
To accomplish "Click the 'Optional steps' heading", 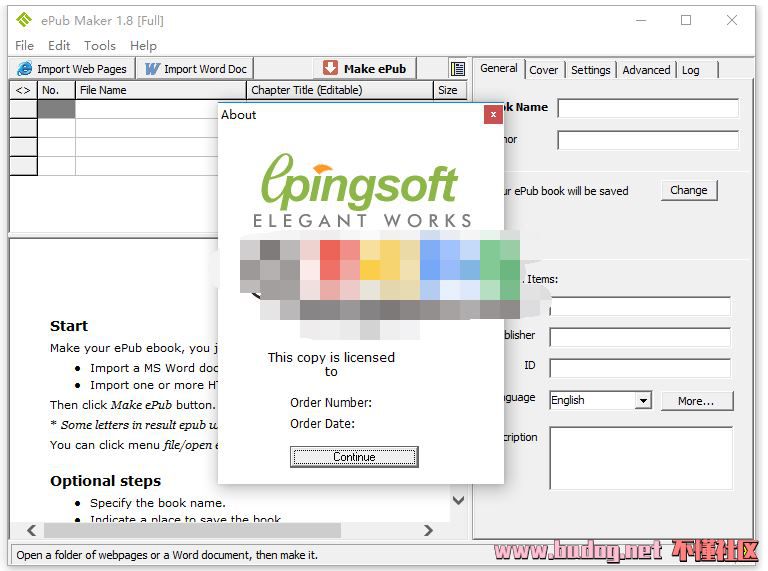I will pyautogui.click(x=105, y=481).
